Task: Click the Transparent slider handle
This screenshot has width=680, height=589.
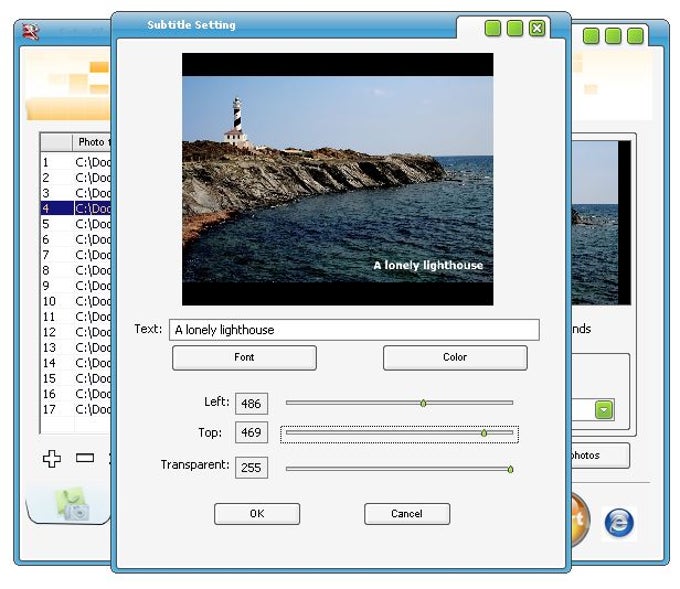Action: (510, 469)
